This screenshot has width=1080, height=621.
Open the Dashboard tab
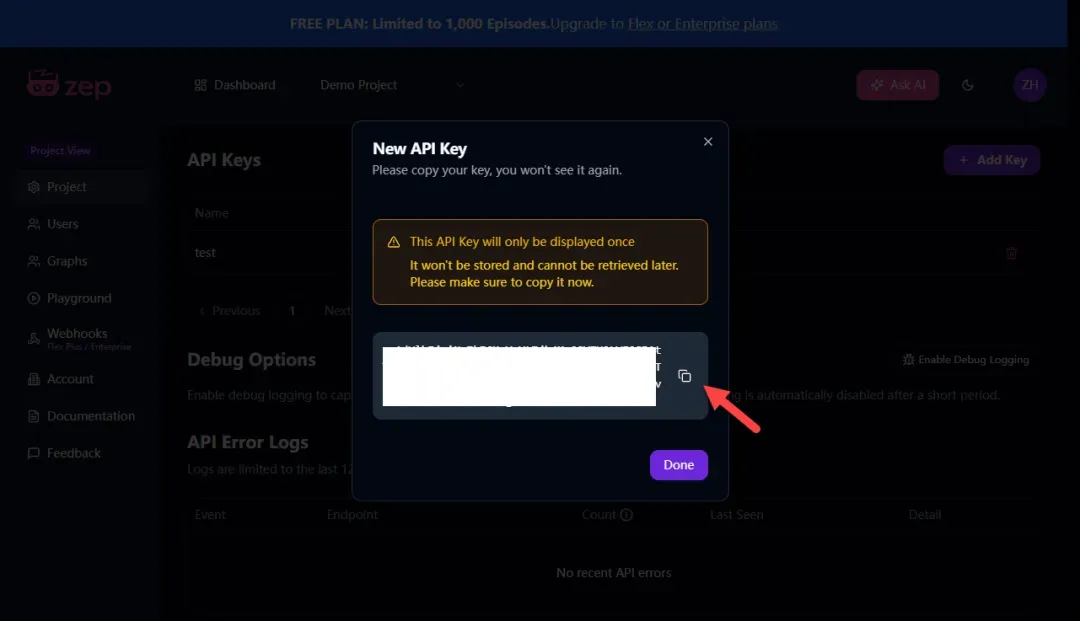point(235,85)
